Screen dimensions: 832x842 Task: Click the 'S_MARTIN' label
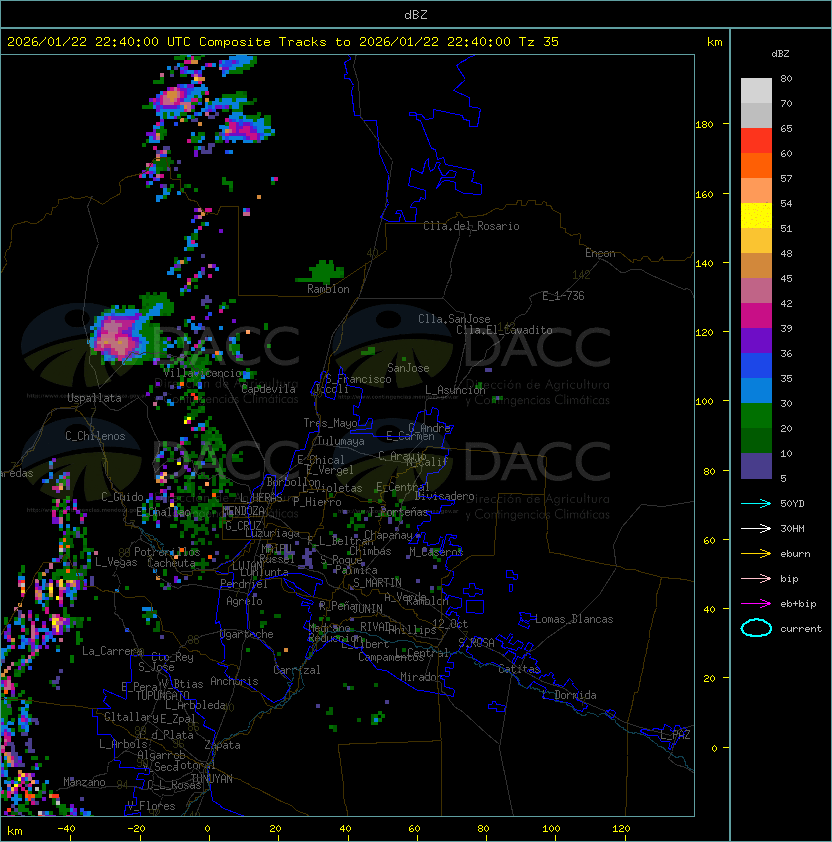pos(377,583)
